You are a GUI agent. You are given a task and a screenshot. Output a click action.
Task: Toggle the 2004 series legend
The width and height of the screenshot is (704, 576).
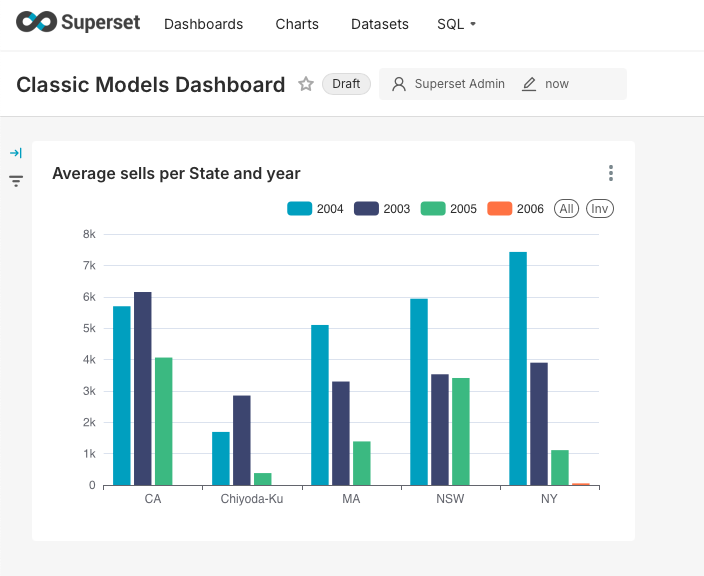click(315, 209)
